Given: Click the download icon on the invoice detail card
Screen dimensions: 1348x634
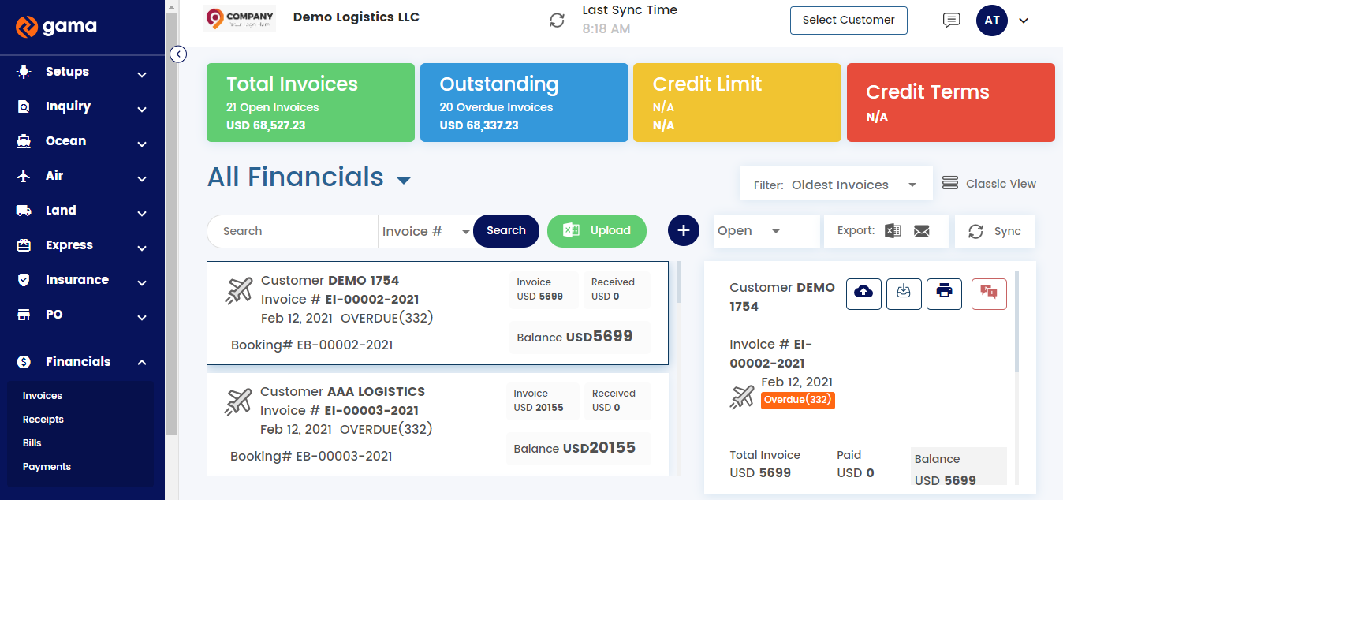Looking at the screenshot, I should click(904, 293).
